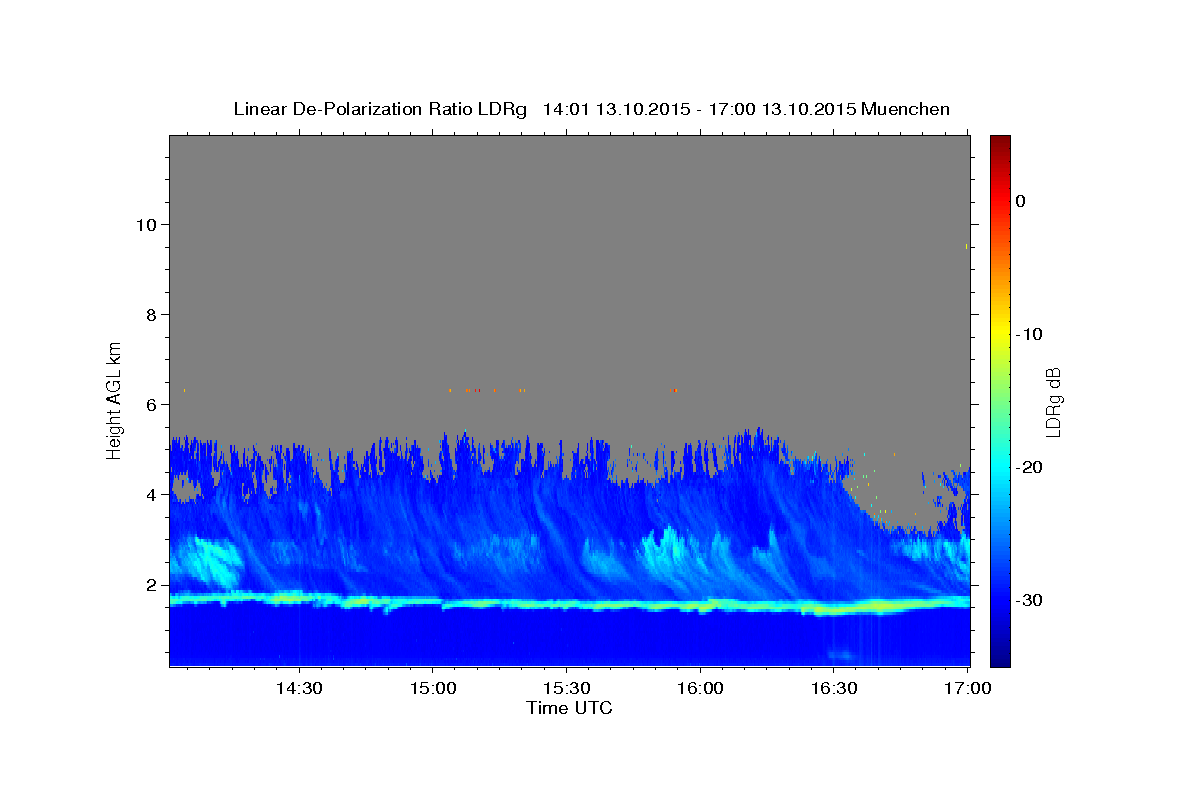The width and height of the screenshot is (1200, 800).
Task: Click the 'Height AGL km' axis label
Action: pos(115,399)
